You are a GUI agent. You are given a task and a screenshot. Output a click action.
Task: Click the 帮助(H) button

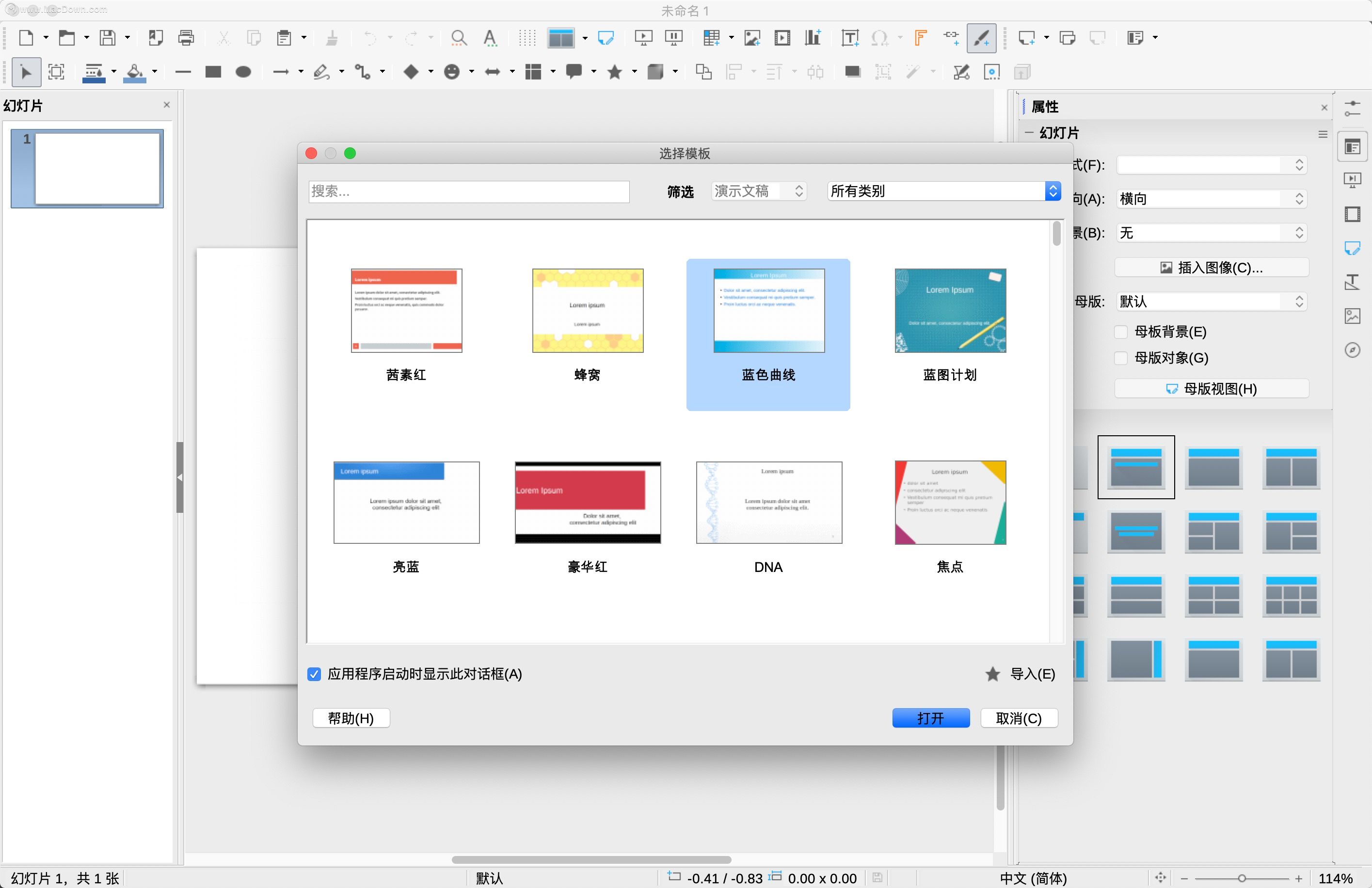pyautogui.click(x=351, y=718)
